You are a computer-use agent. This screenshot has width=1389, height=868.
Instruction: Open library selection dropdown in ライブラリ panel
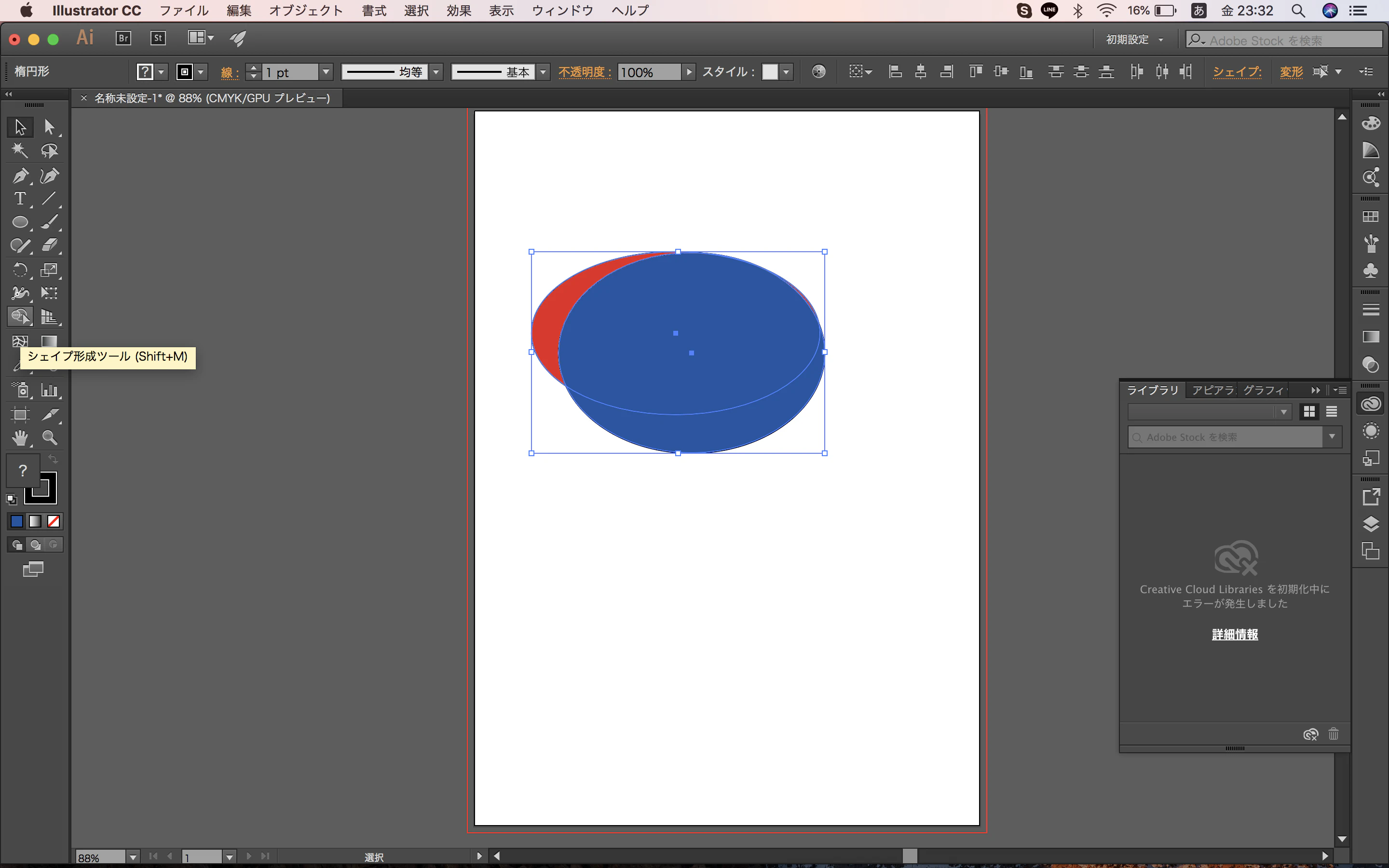[x=1210, y=412]
